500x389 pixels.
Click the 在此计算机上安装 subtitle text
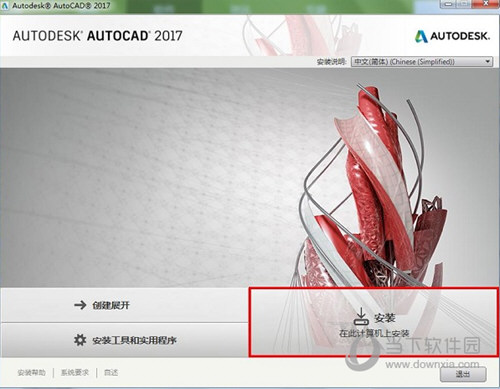(x=374, y=333)
